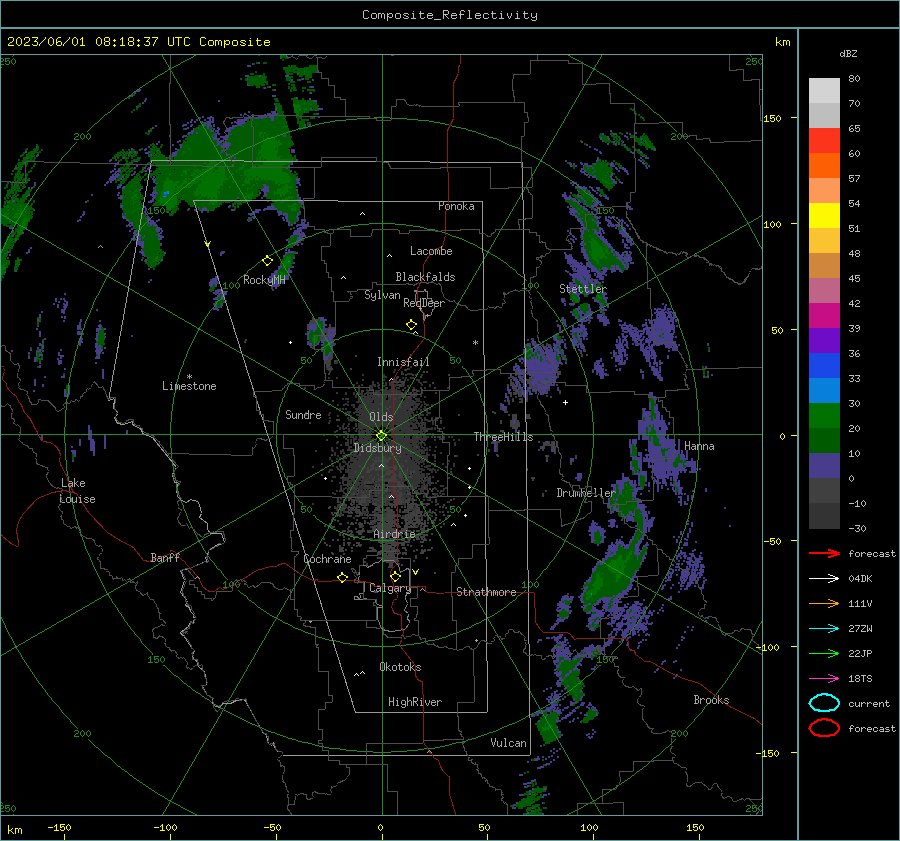This screenshot has width=900, height=841.
Task: Click the Okotoks label
Action: [400, 667]
